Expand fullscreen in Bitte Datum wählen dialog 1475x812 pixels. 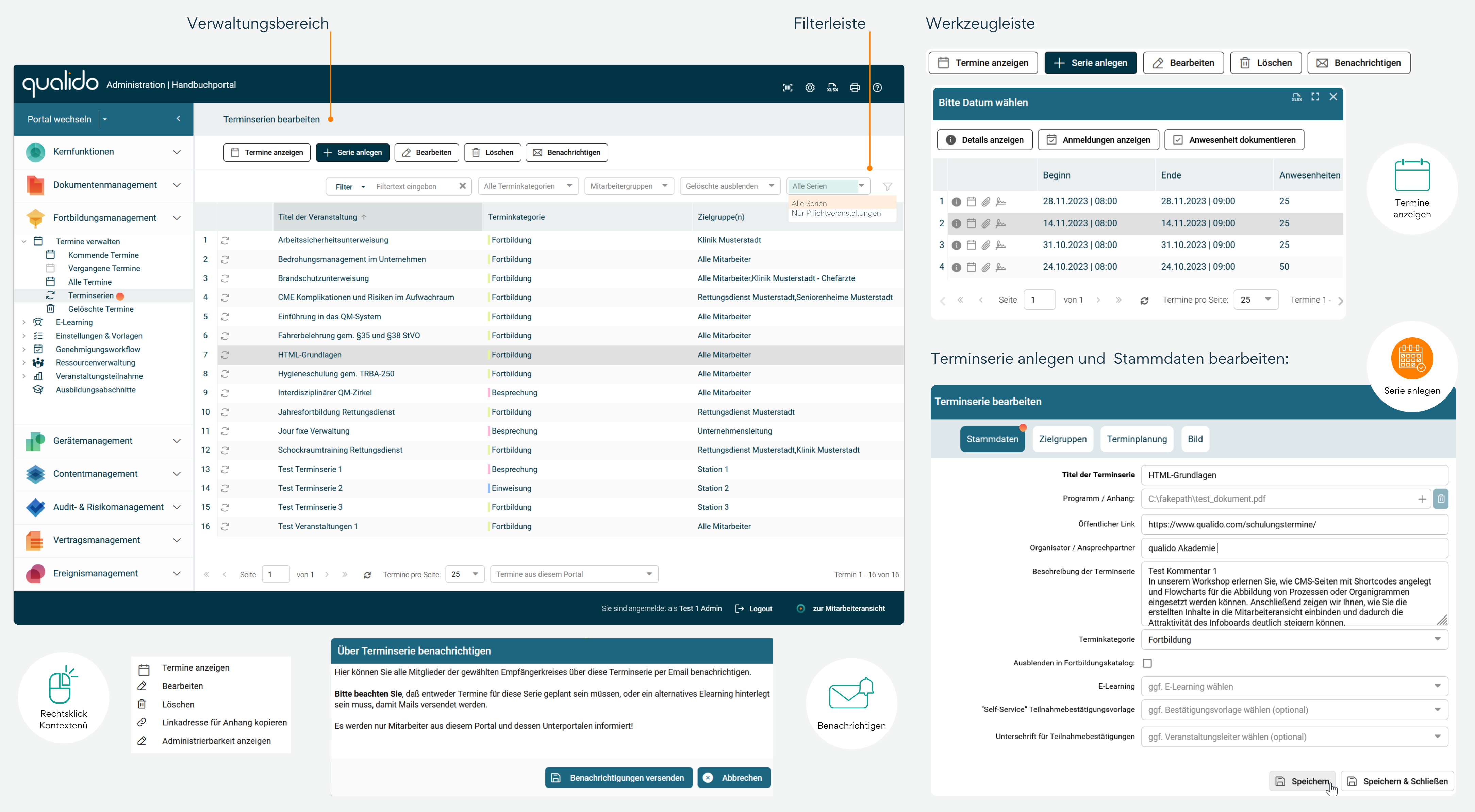[1315, 97]
